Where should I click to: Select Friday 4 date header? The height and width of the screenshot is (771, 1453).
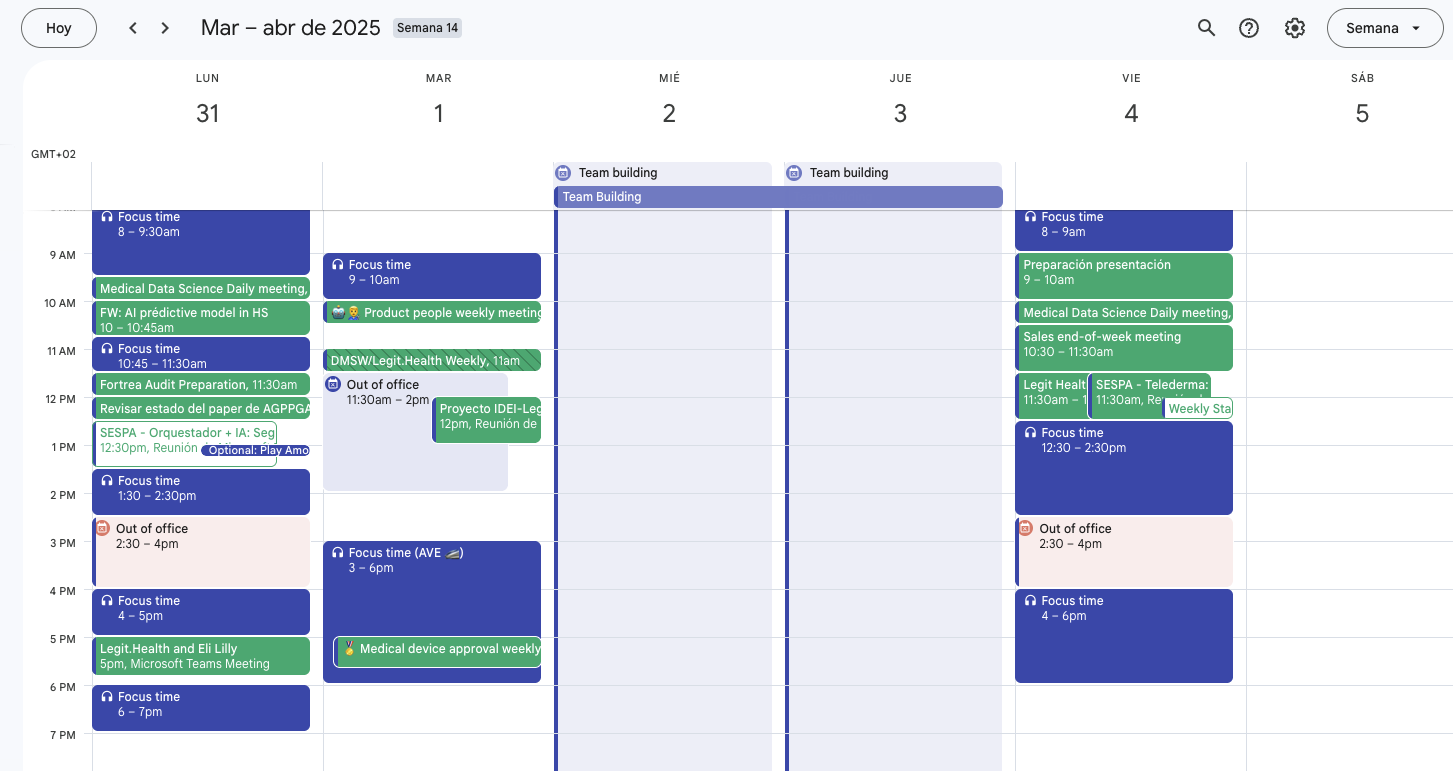(x=1131, y=113)
